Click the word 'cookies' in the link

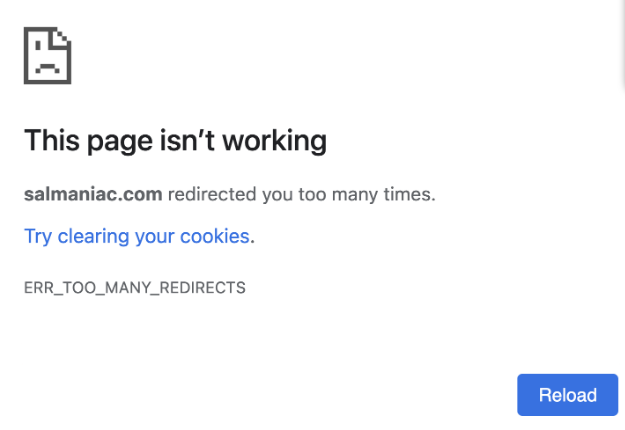click(x=214, y=237)
